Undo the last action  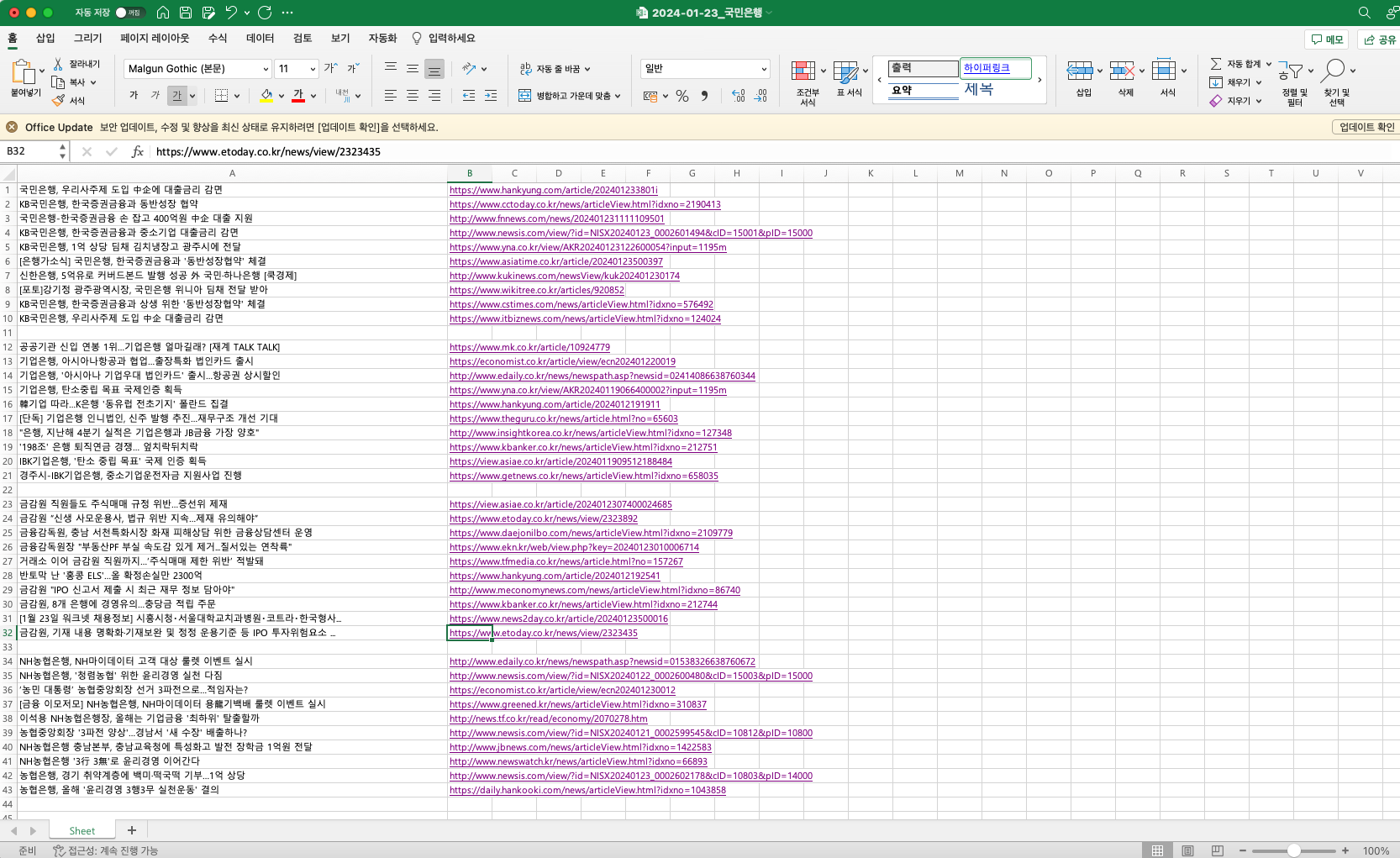(x=231, y=13)
